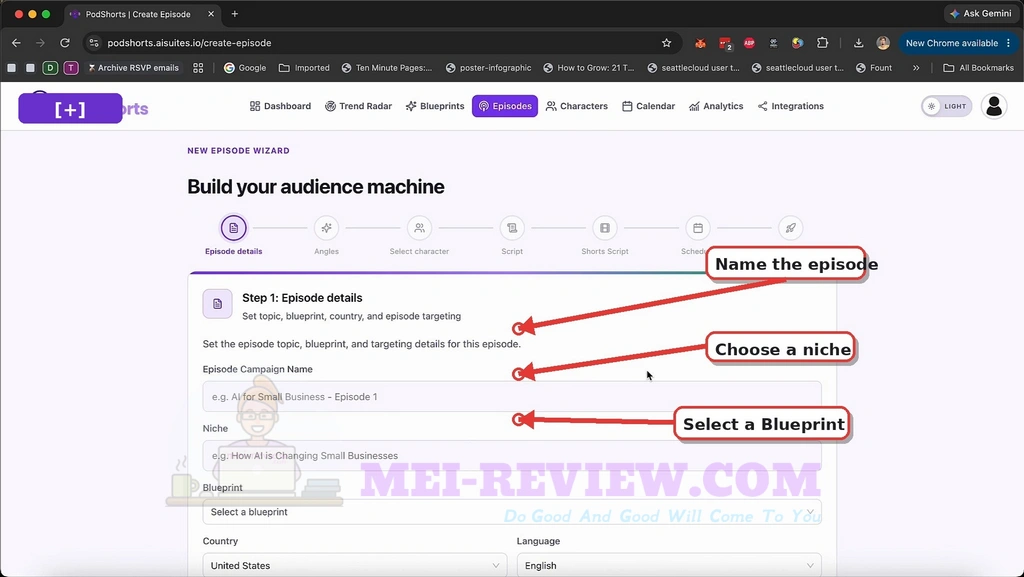Open the Select a blueprint dropdown
This screenshot has width=1024, height=577.
[x=512, y=512]
